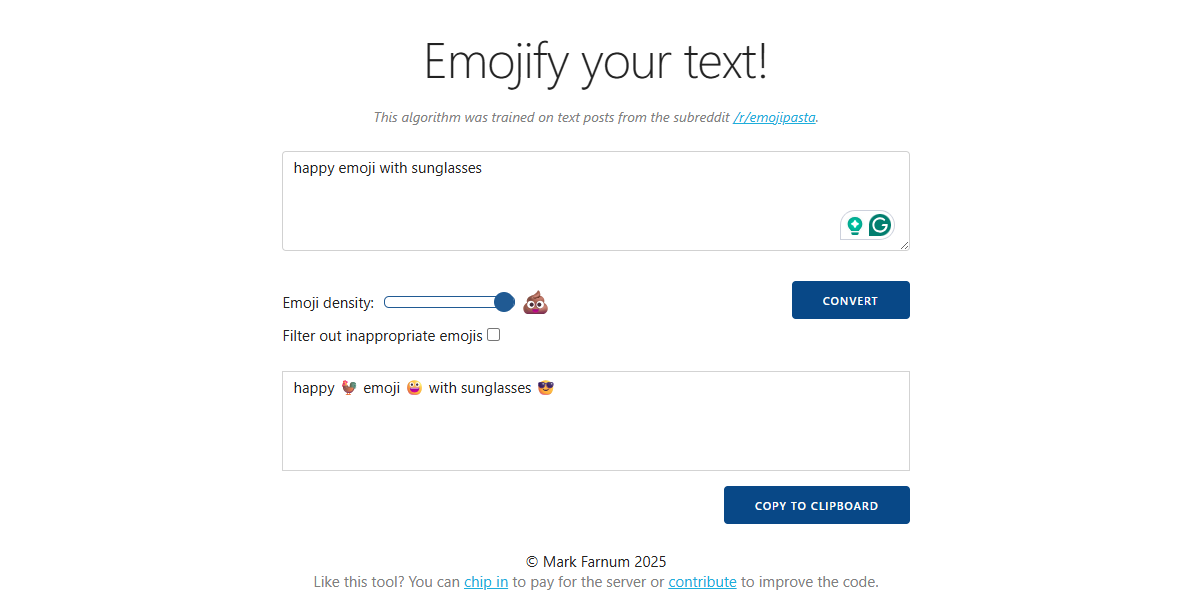
Task: Open Grammarly suggestions via the lightbulb icon
Action: pyautogui.click(x=854, y=225)
